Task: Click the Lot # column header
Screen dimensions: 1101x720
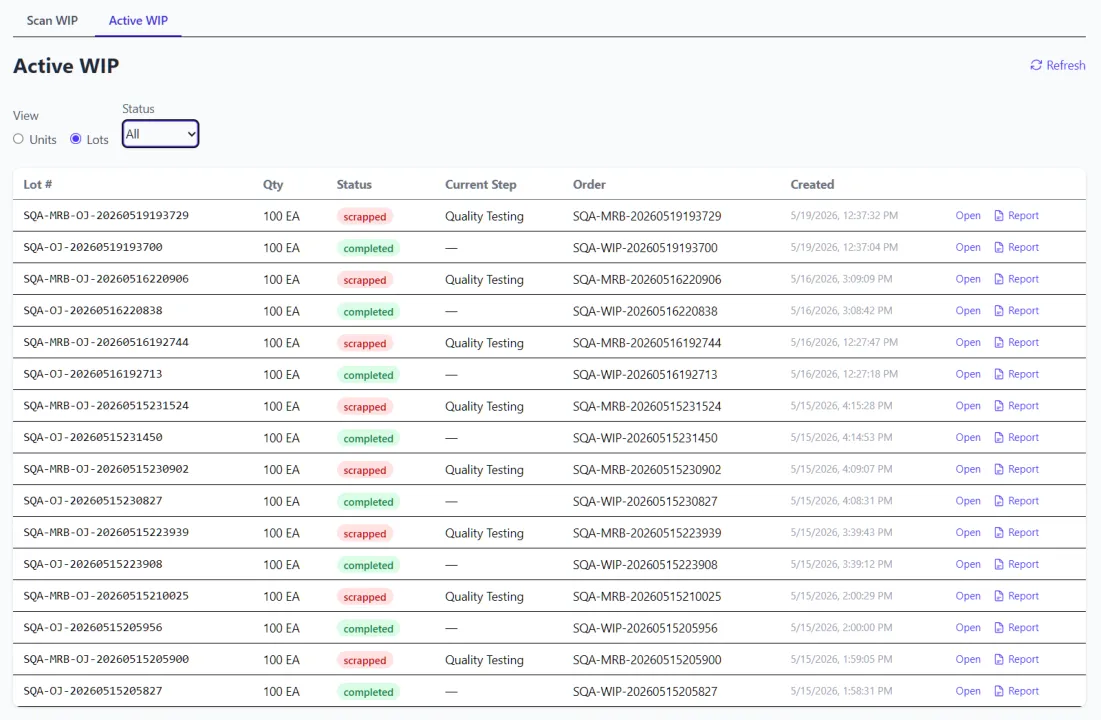Action: pyautogui.click(x=38, y=184)
